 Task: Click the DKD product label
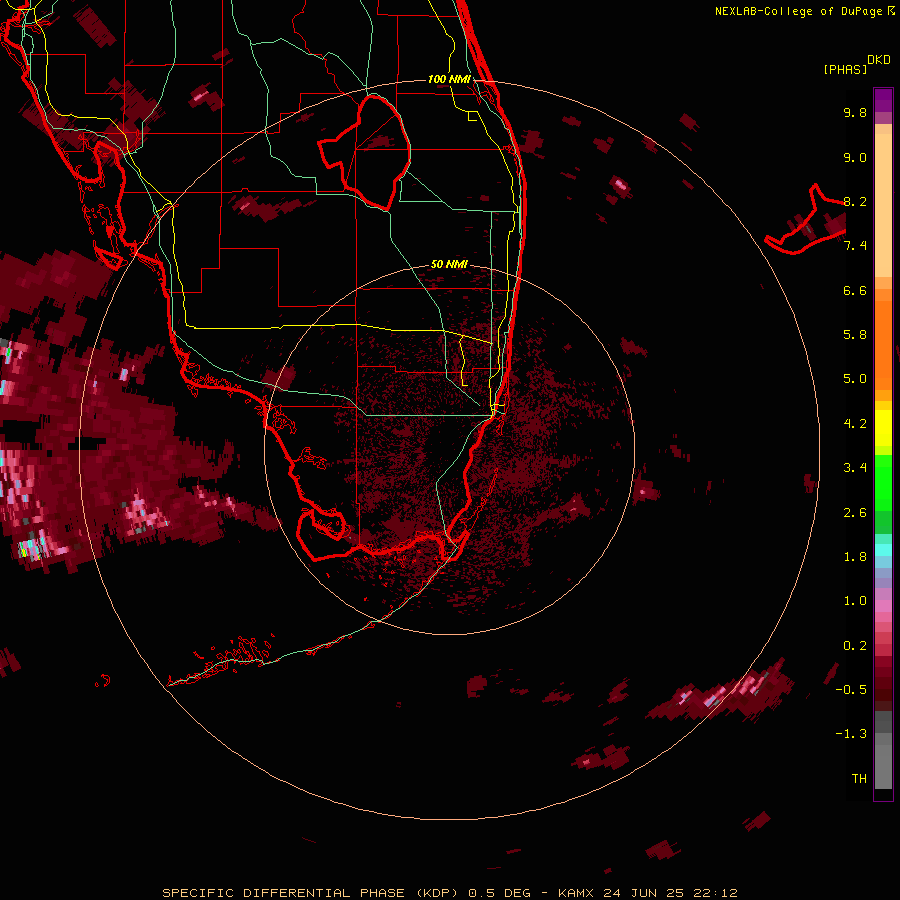[879, 60]
